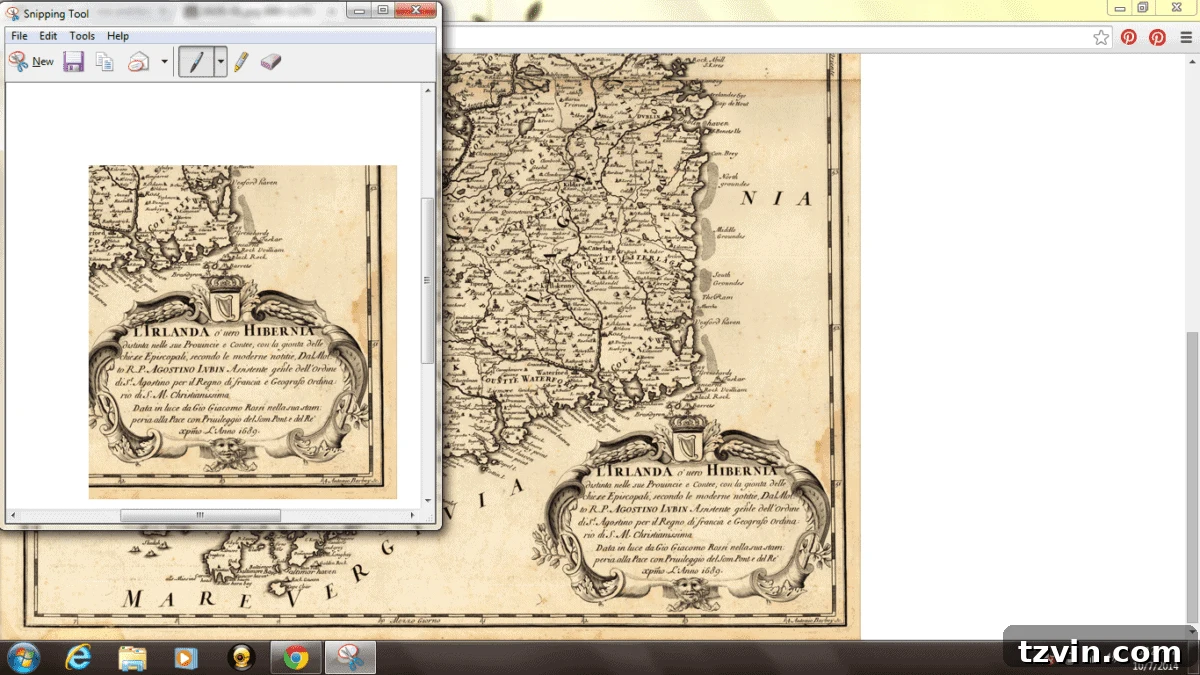The height and width of the screenshot is (675, 1200).
Task: Click the Snipping Tool scroll-up arrow
Action: point(428,91)
